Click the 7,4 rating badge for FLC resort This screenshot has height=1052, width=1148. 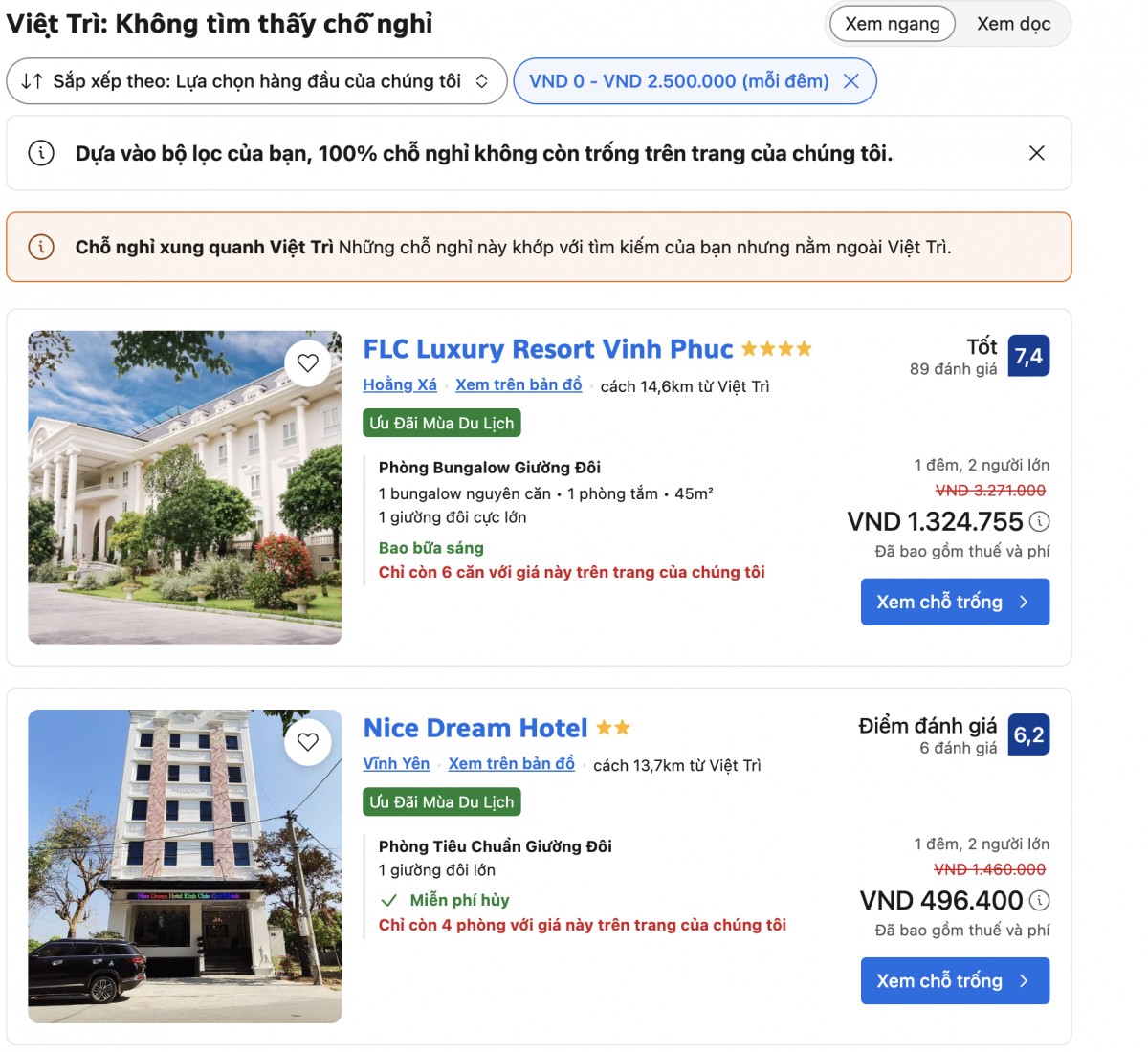pyautogui.click(x=1027, y=355)
